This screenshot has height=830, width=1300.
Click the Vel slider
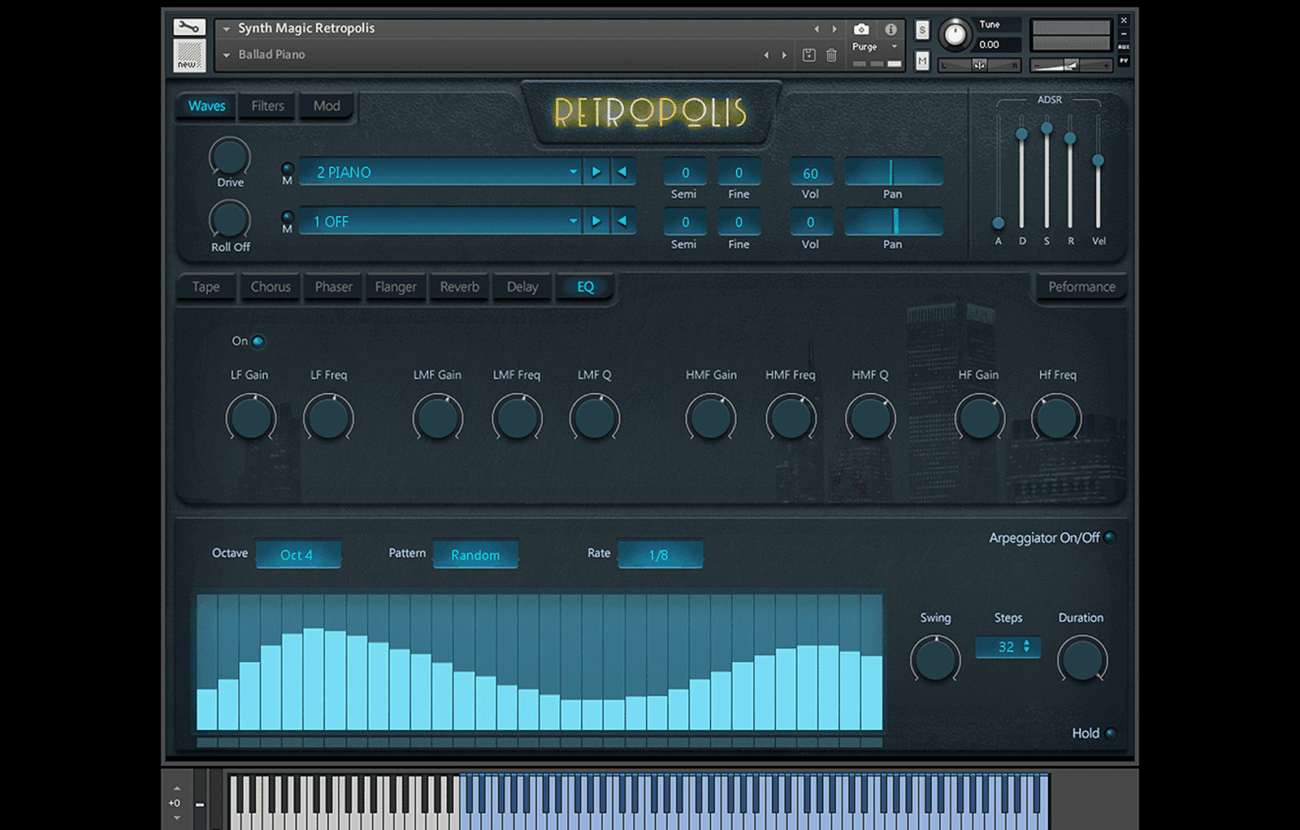pyautogui.click(x=1098, y=160)
